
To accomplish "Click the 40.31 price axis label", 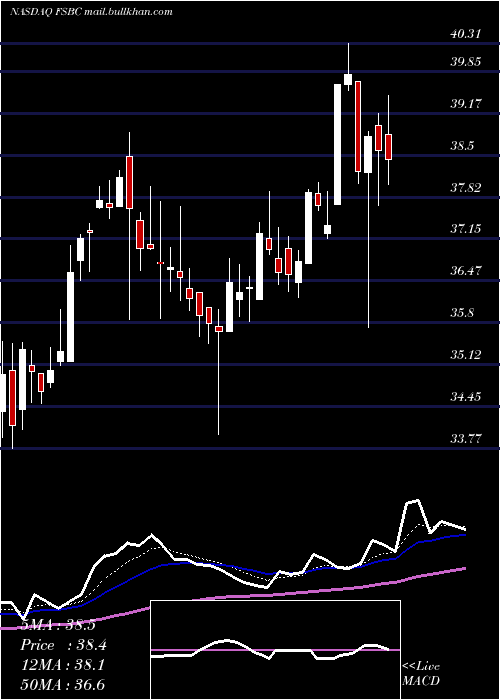I will [x=466, y=34].
